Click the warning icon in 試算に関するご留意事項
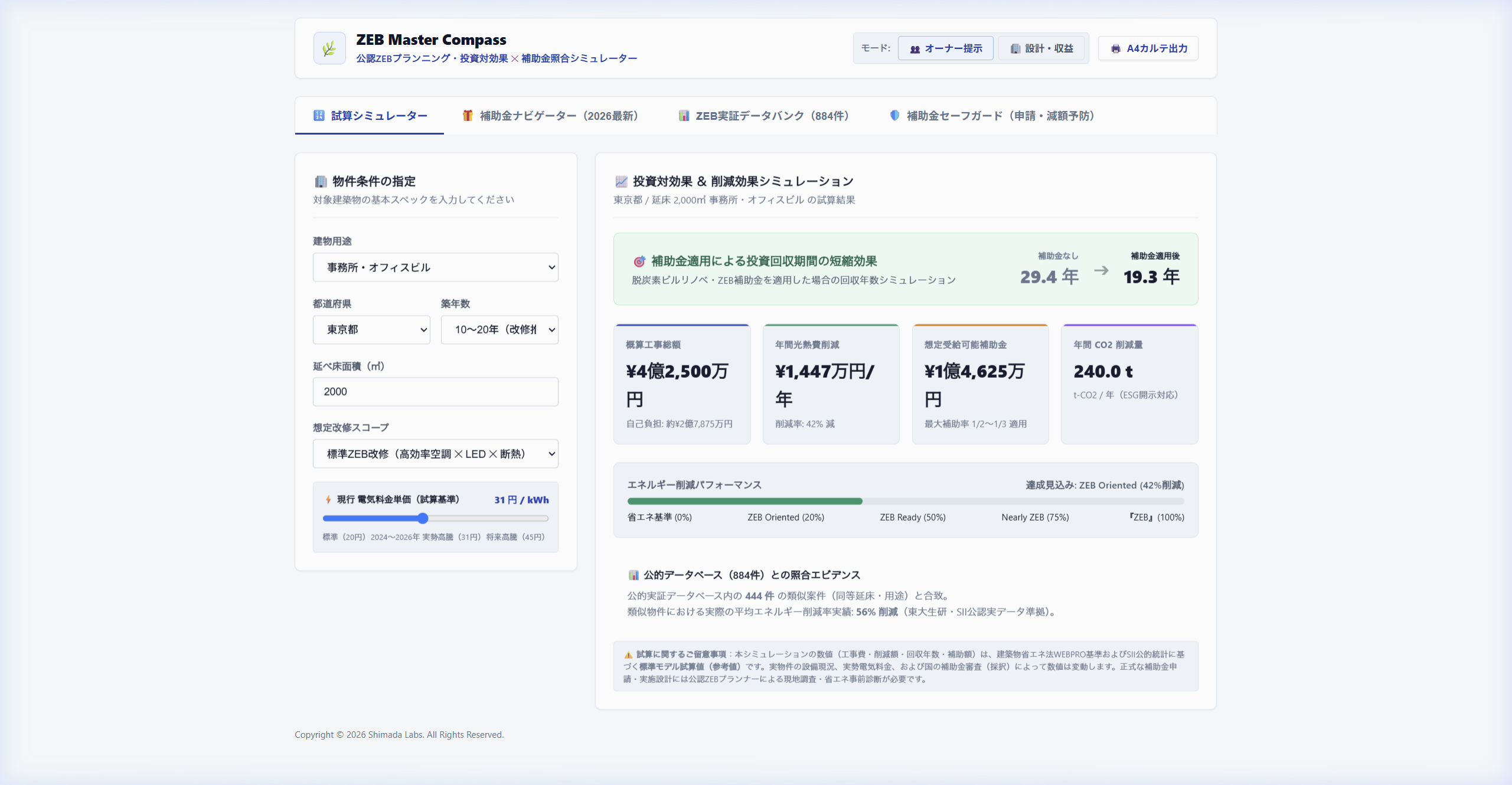Viewport: 1512px width, 785px height. [x=628, y=655]
